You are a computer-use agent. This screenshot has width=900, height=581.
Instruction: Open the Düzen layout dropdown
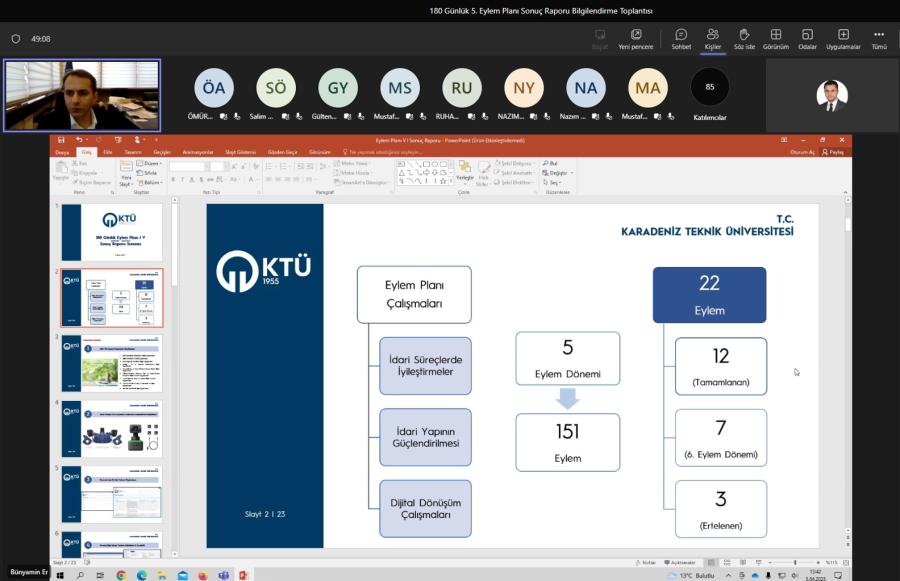pyautogui.click(x=149, y=164)
